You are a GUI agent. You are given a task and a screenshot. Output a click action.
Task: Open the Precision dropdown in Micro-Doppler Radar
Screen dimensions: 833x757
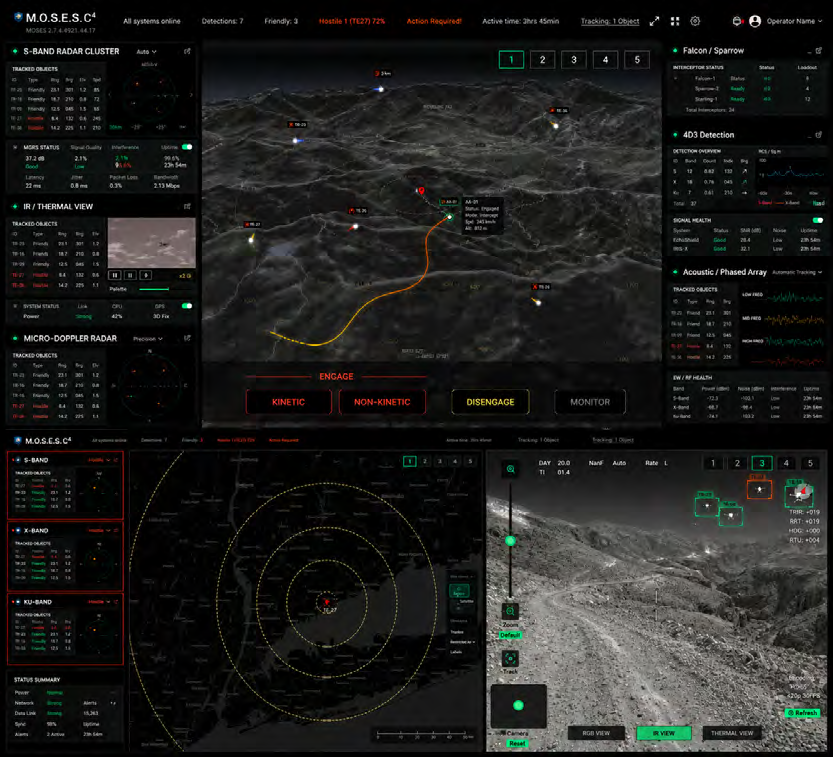click(148, 339)
